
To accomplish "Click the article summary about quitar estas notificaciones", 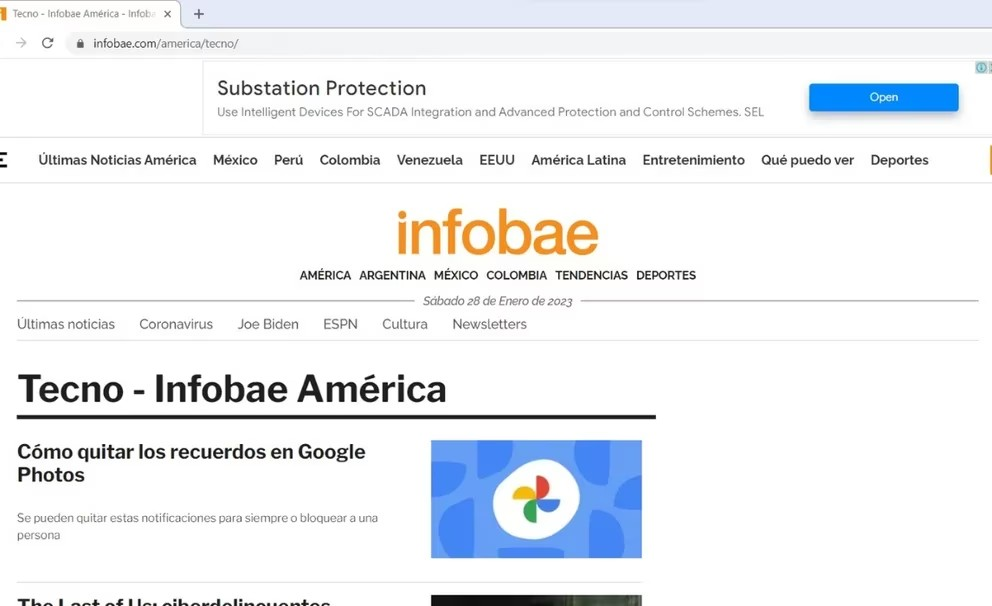I will 197,526.
